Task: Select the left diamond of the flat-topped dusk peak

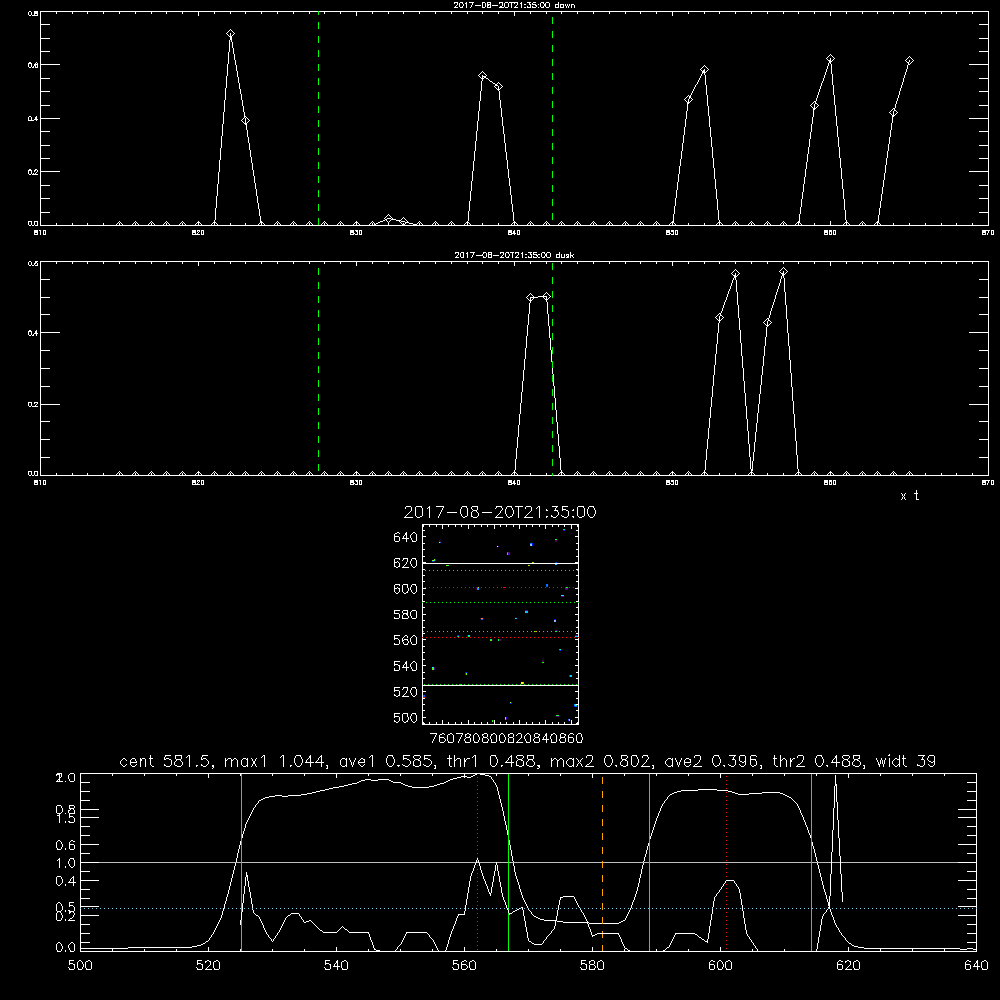Action: 531,297
